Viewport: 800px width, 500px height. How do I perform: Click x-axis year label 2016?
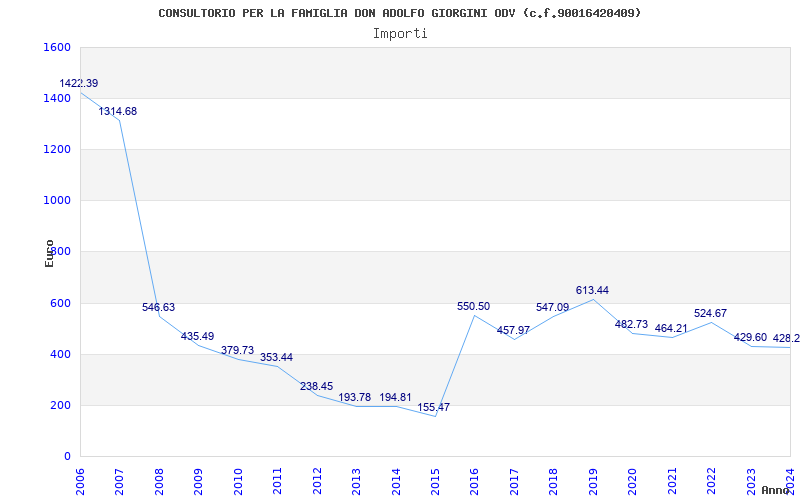474,482
